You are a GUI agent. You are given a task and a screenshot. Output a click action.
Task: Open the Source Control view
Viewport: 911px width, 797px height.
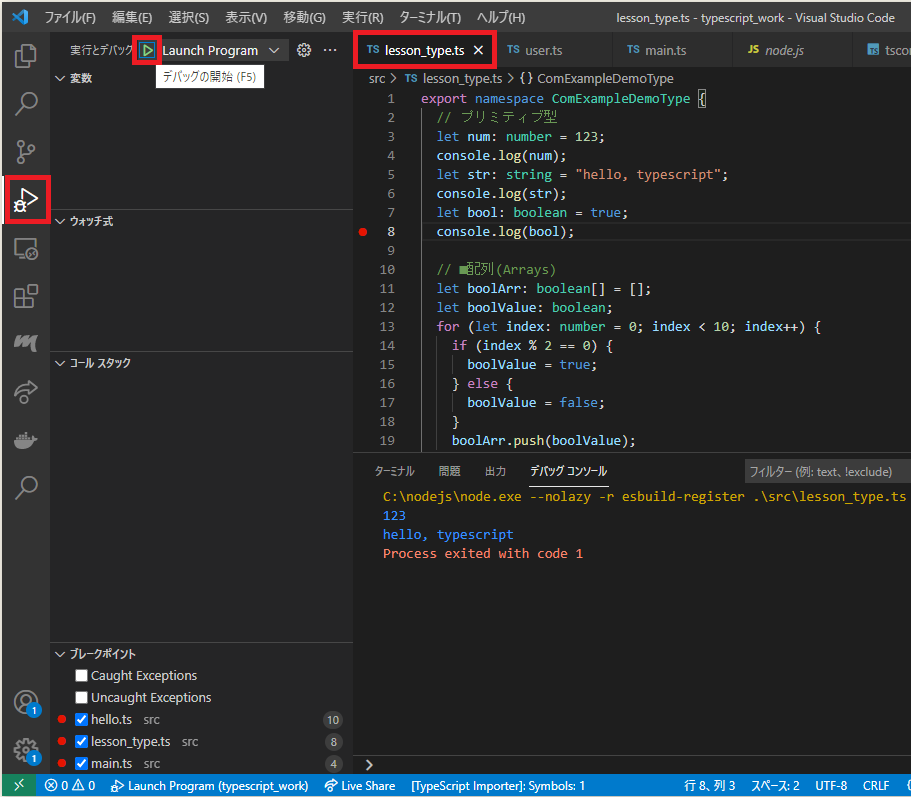coord(25,152)
